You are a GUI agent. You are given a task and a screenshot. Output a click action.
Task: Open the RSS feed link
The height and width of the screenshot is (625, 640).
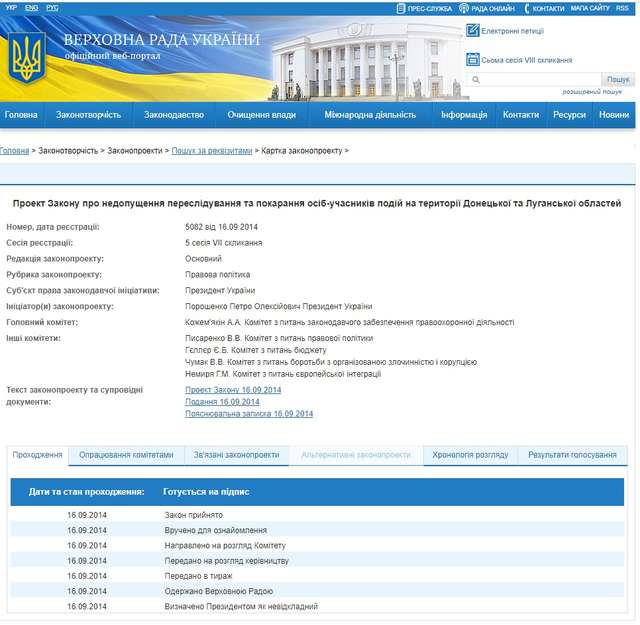point(623,8)
